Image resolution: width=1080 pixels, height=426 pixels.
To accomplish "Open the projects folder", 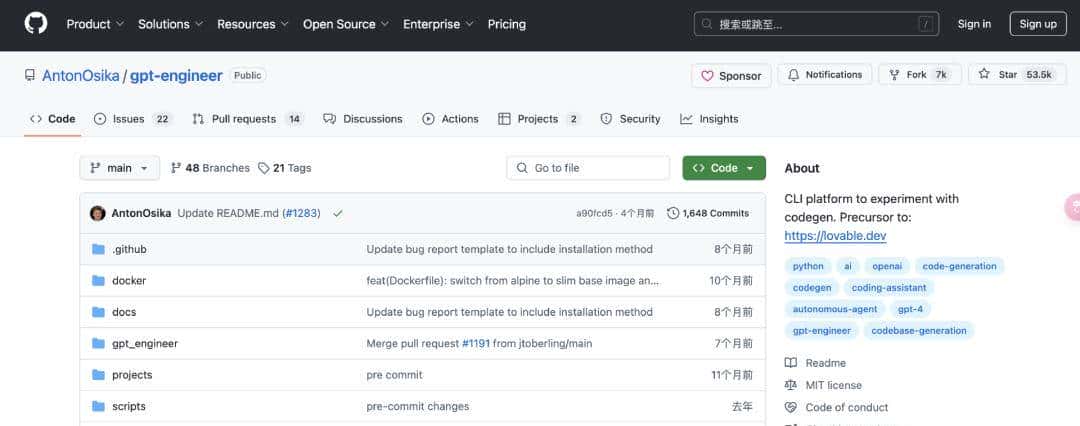I will coord(132,375).
